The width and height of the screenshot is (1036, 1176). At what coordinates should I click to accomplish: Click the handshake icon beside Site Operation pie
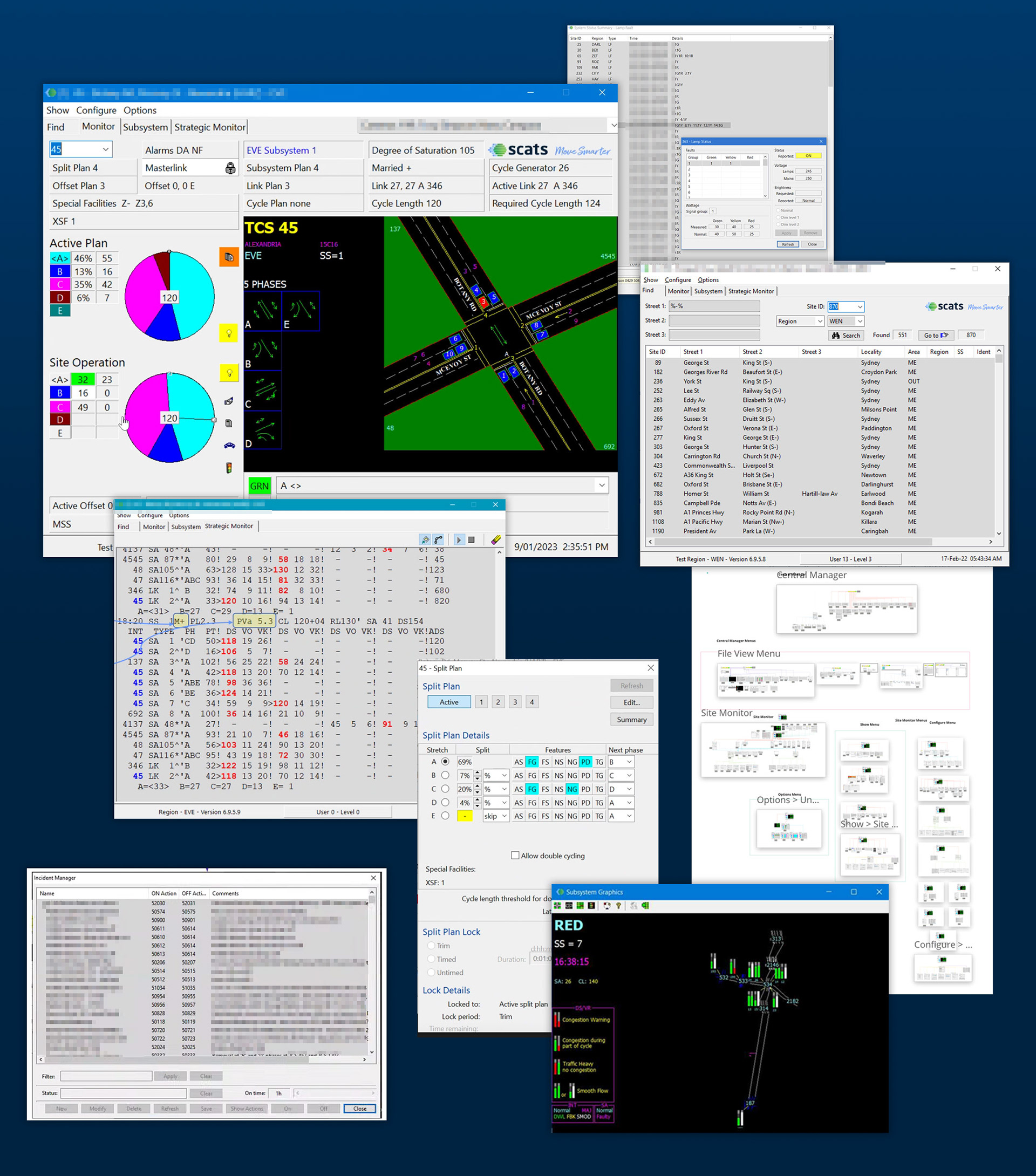click(x=228, y=401)
